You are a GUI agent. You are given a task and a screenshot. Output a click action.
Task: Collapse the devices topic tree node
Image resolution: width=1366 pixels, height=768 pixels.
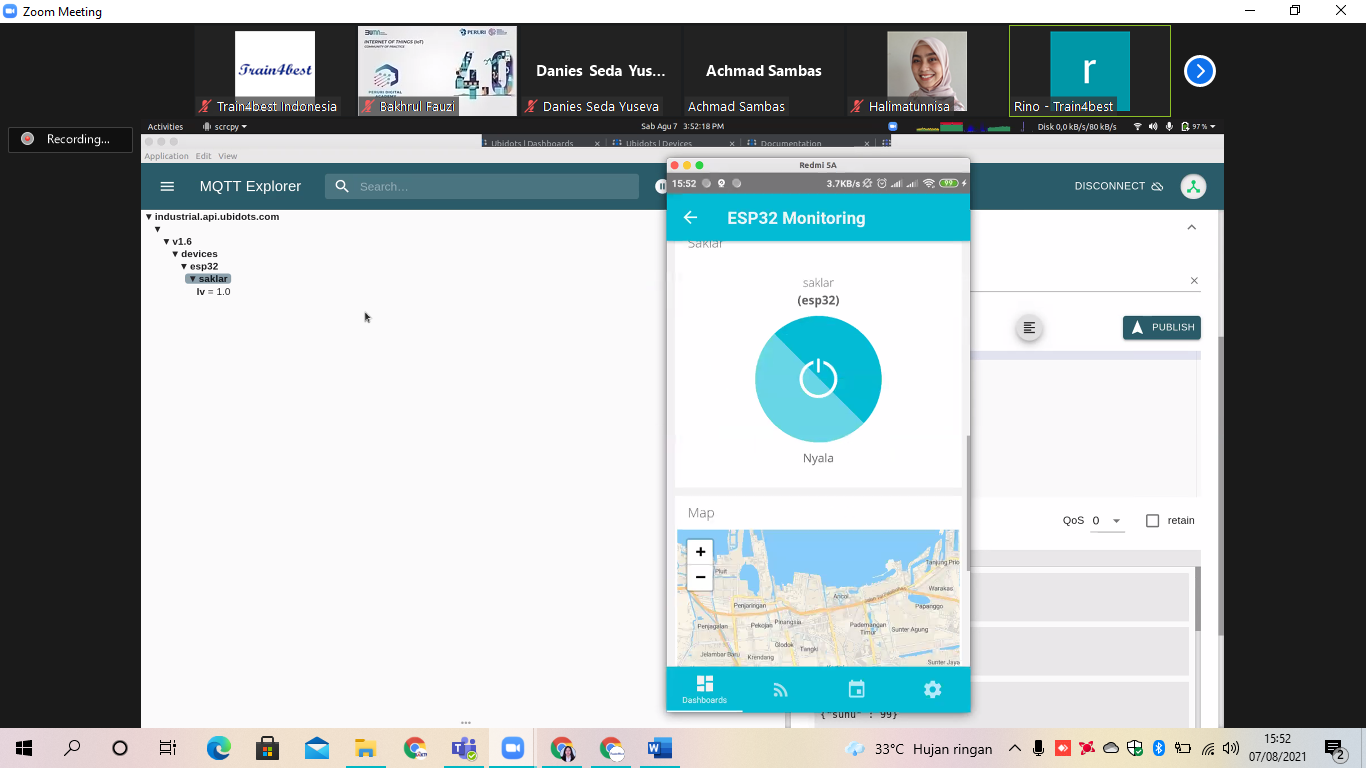coord(175,254)
